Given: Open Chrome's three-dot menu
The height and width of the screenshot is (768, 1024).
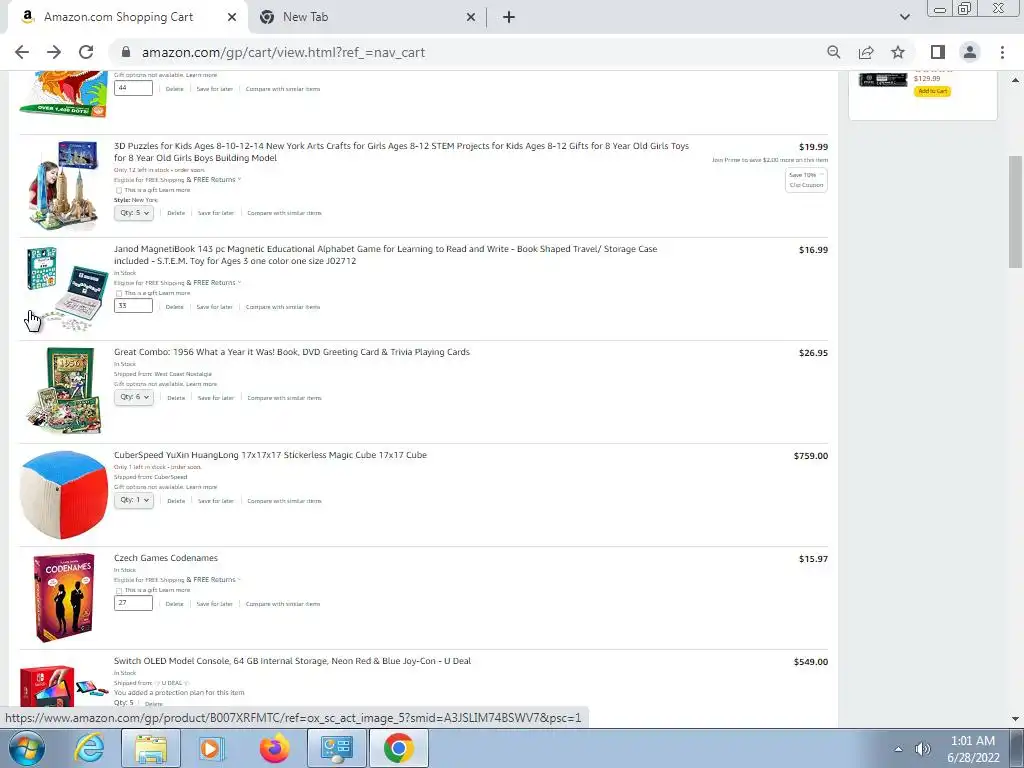Looking at the screenshot, I should [x=1002, y=52].
